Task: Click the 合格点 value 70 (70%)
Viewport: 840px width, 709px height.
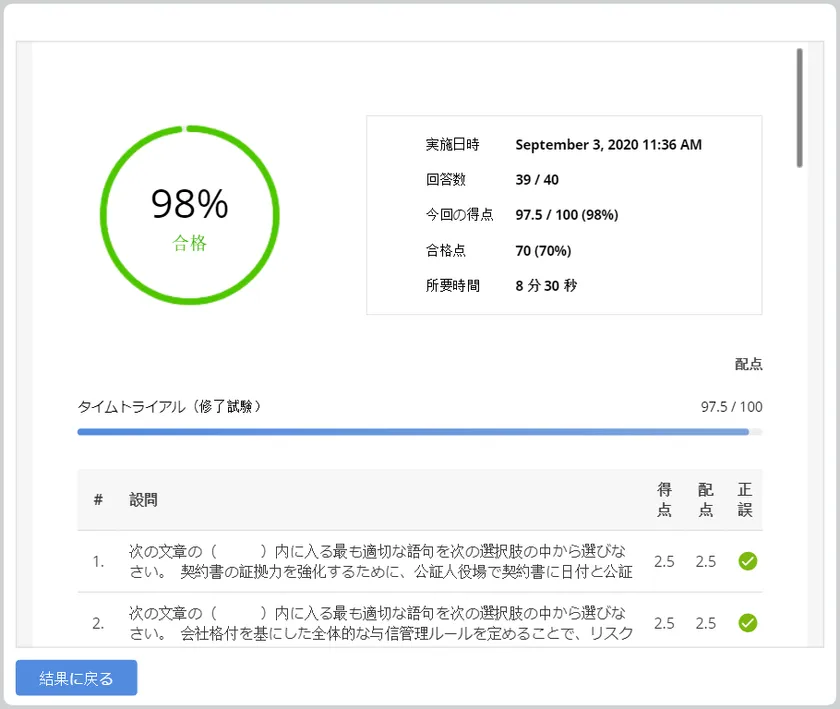Action: 543,250
